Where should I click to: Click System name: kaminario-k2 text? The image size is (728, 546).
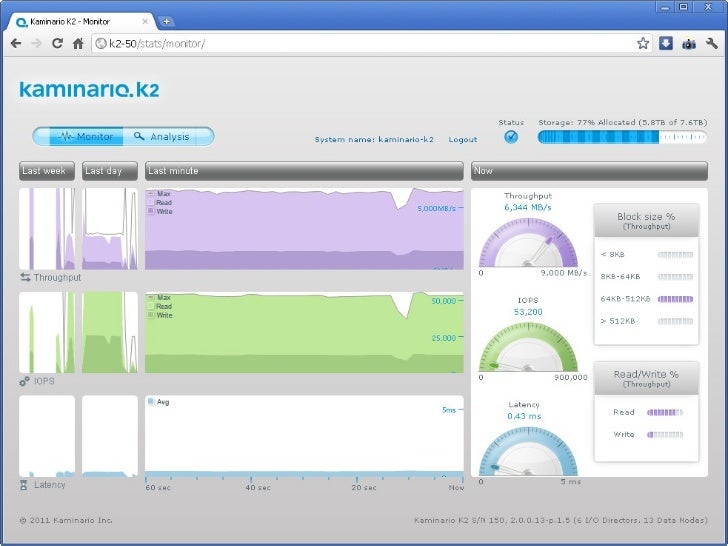pos(374,139)
